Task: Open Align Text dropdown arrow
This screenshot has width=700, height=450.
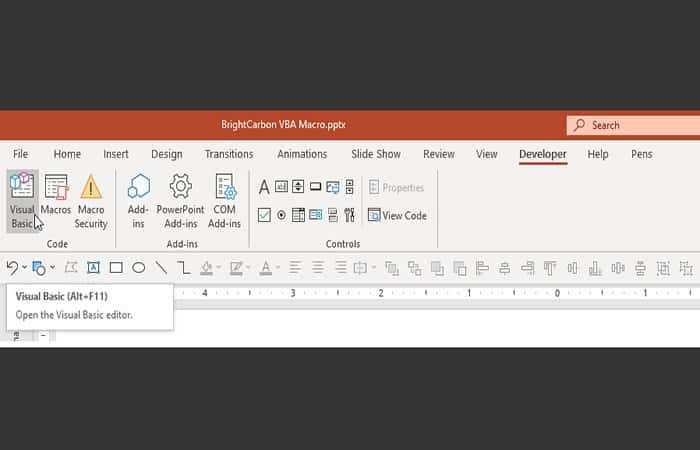Action: click(374, 268)
